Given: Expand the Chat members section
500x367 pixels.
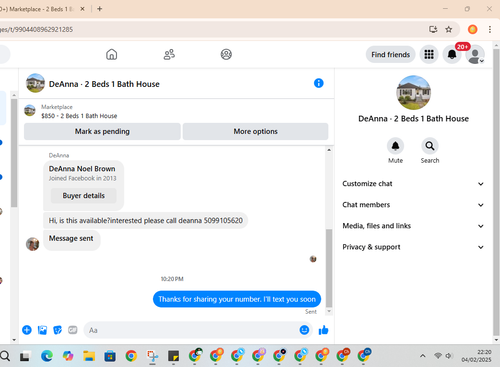Looking at the screenshot, I should pos(413,205).
